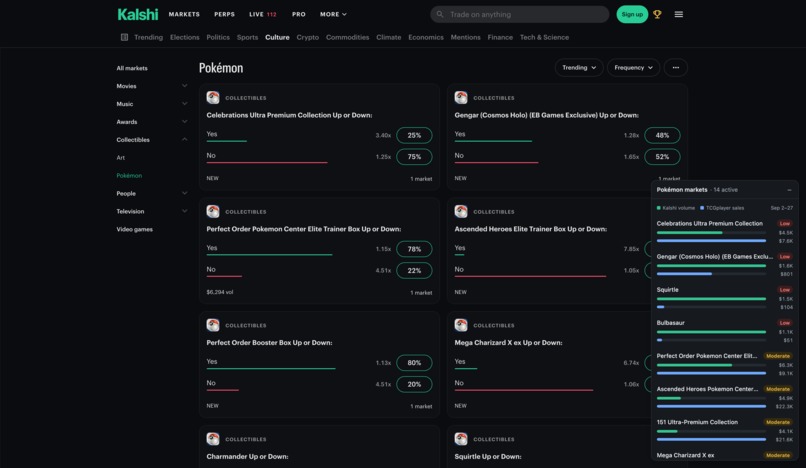The image size is (806, 468).
Task: Buy Yes 78% on Perfect Order Elite Trainer Box
Action: [414, 249]
